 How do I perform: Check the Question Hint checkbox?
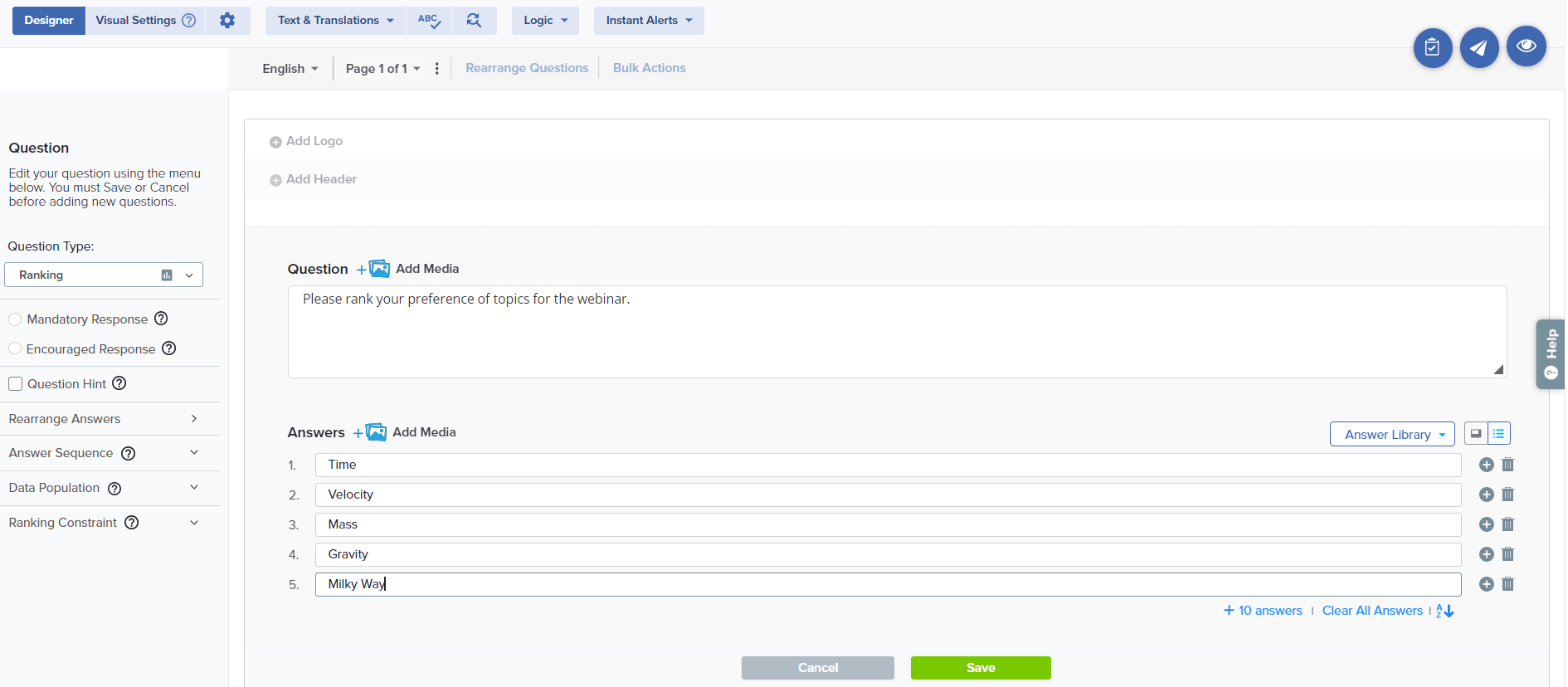(16, 384)
